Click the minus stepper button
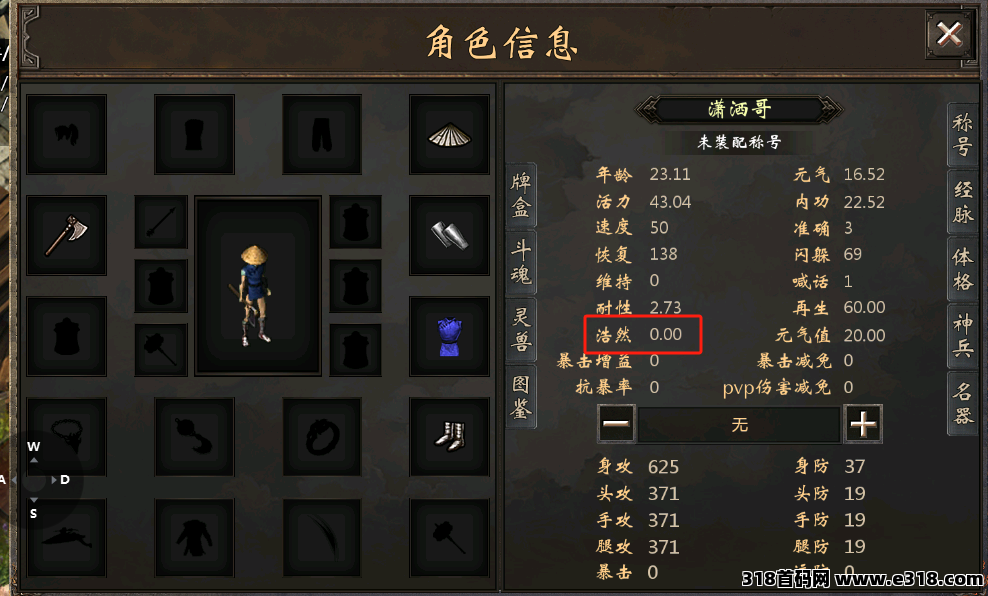Viewport: 988px width, 596px height. 616,424
